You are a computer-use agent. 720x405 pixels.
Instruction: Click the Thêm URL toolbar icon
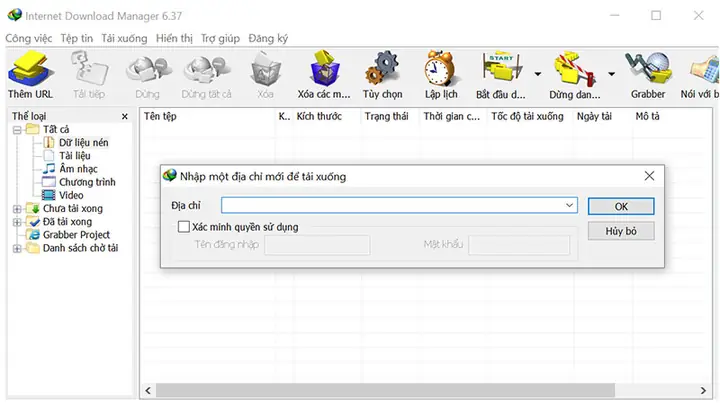(x=30, y=69)
